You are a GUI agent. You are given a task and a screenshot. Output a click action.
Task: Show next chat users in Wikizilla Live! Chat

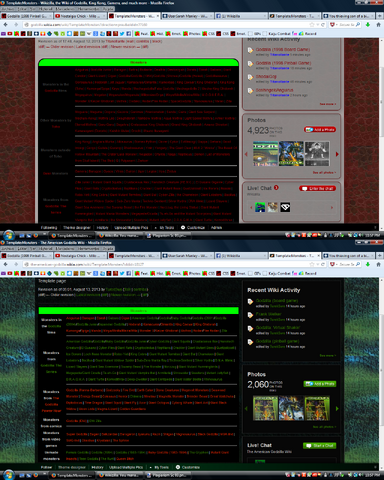(x=332, y=207)
